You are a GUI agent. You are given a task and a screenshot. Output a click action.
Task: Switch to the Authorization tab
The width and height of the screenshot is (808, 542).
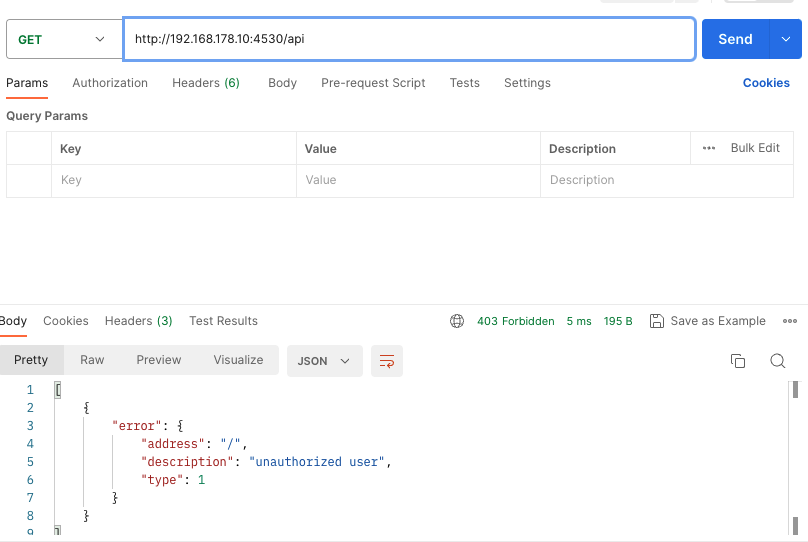tap(110, 83)
